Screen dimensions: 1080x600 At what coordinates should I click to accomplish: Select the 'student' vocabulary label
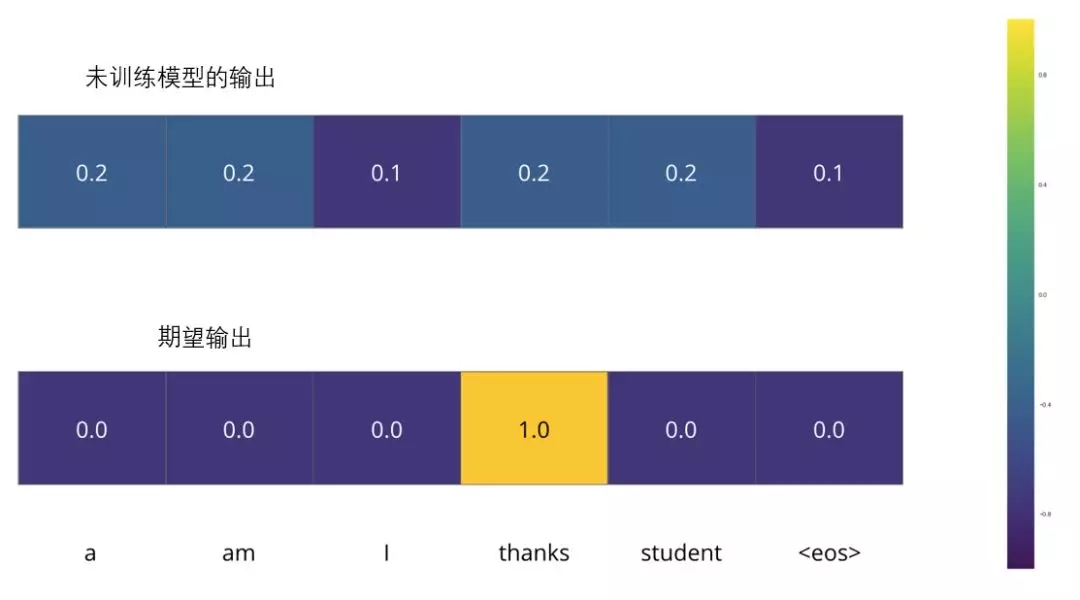(x=681, y=552)
